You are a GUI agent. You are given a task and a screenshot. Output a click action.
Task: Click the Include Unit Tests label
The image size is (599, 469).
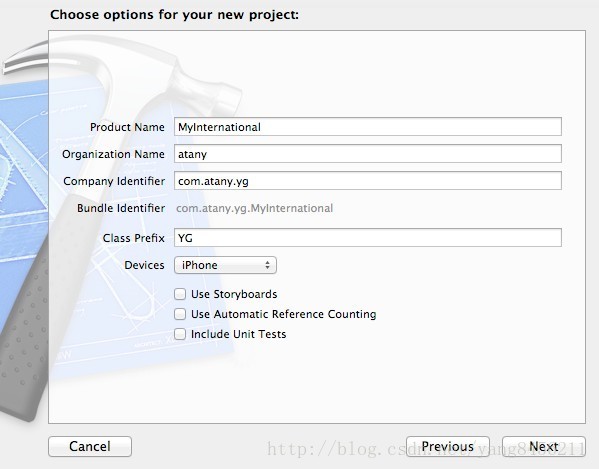(x=238, y=334)
